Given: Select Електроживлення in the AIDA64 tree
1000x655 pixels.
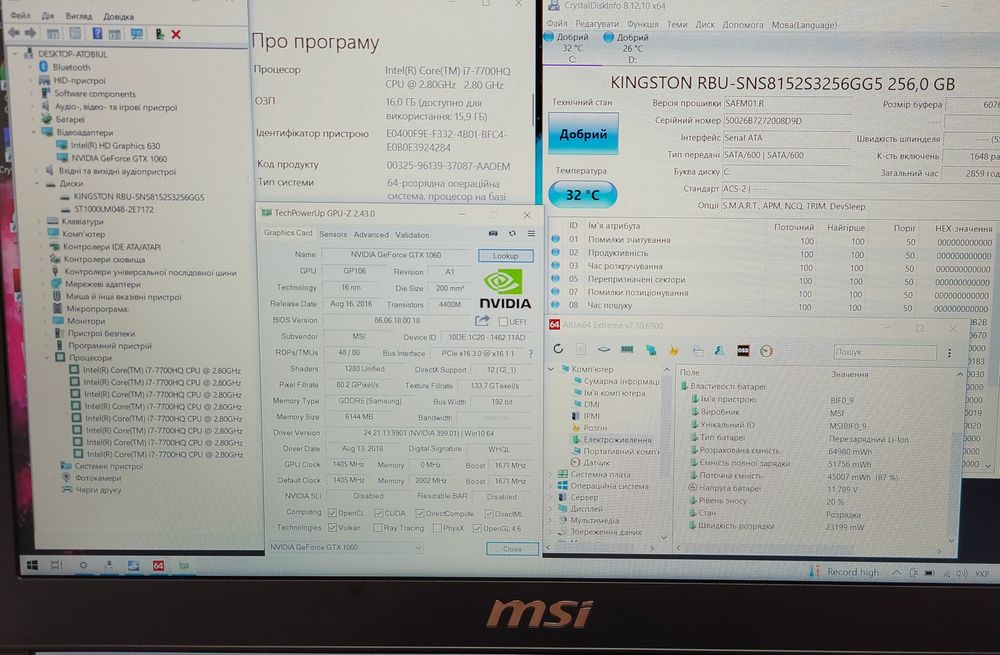Looking at the screenshot, I should [x=617, y=439].
